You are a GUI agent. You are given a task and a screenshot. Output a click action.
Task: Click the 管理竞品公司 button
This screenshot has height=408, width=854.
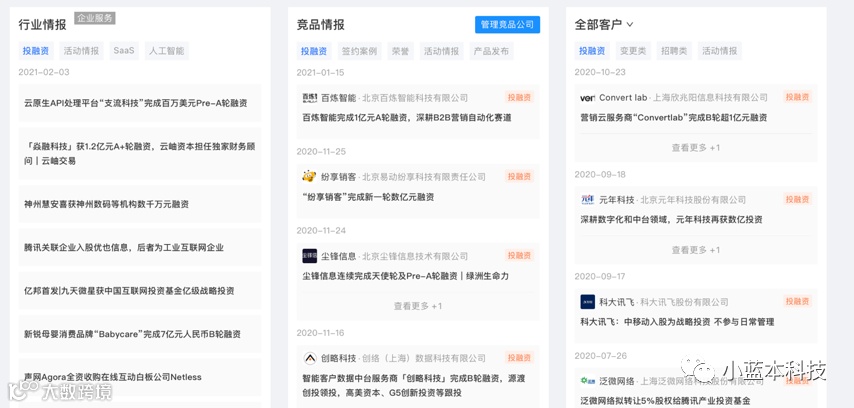[x=508, y=25]
